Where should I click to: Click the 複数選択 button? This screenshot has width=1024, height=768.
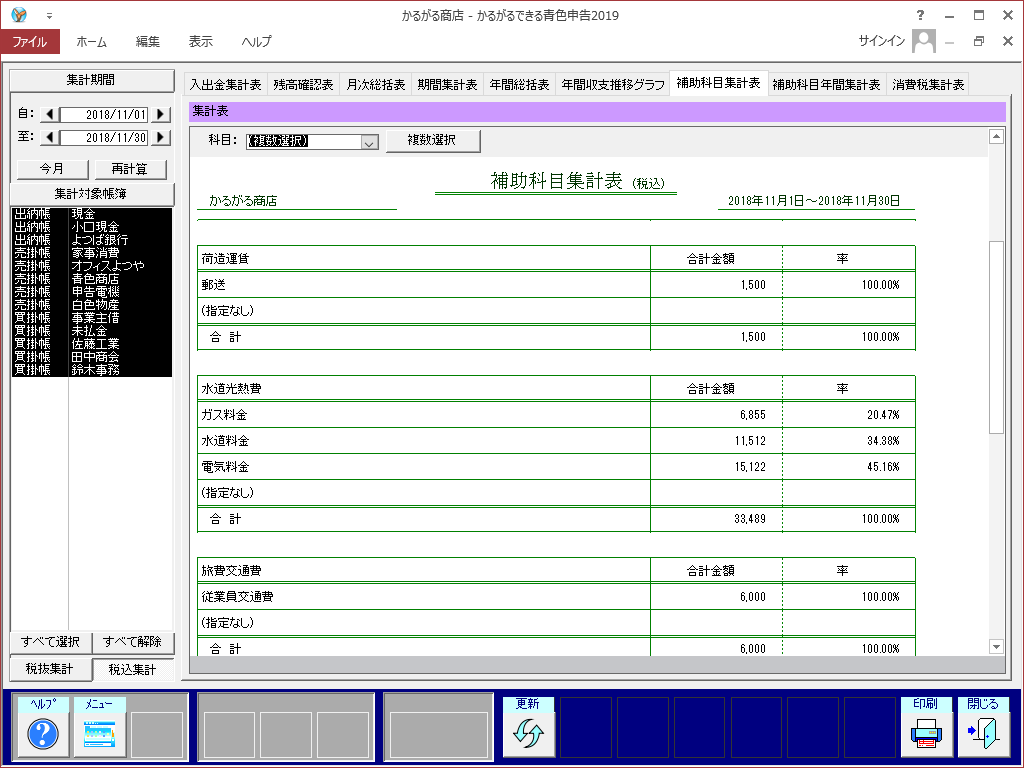[433, 140]
